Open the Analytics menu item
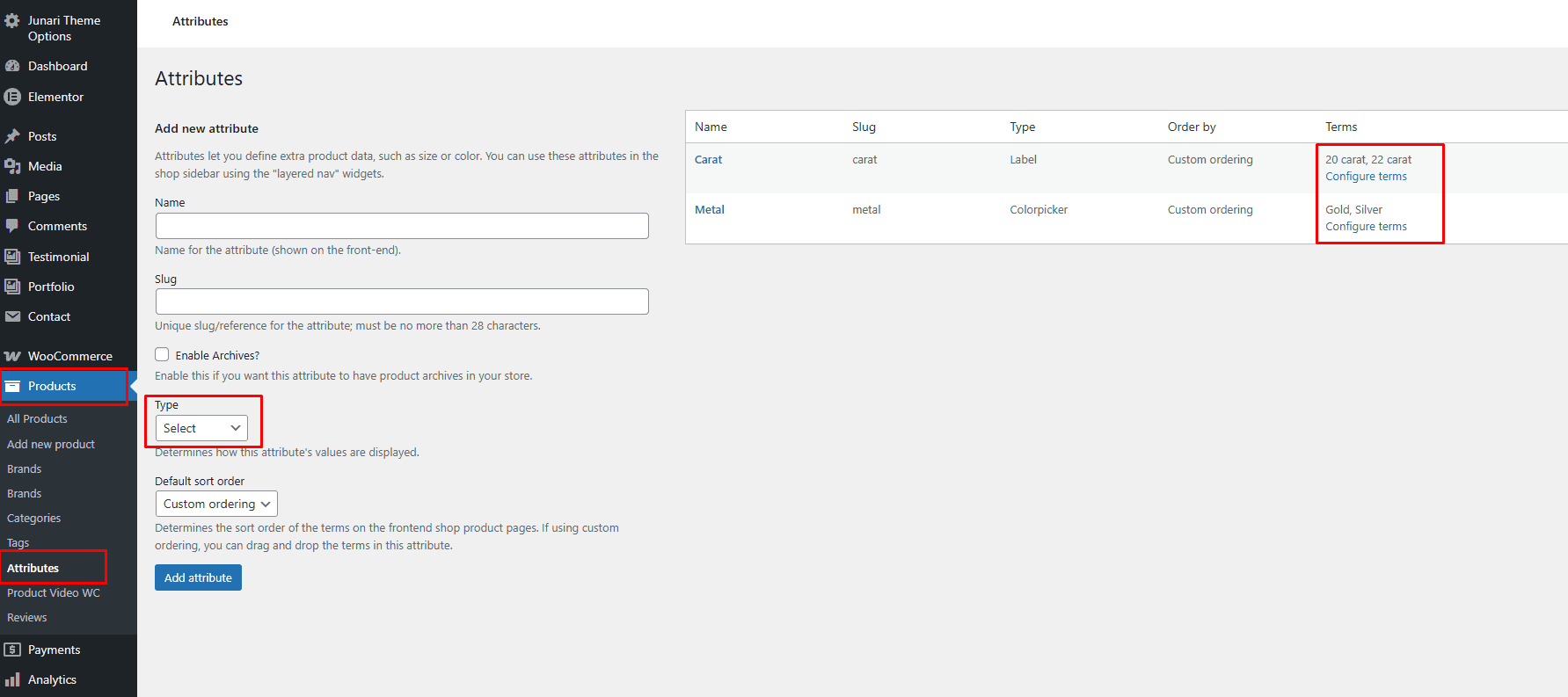This screenshot has width=1568, height=697. coord(52,679)
